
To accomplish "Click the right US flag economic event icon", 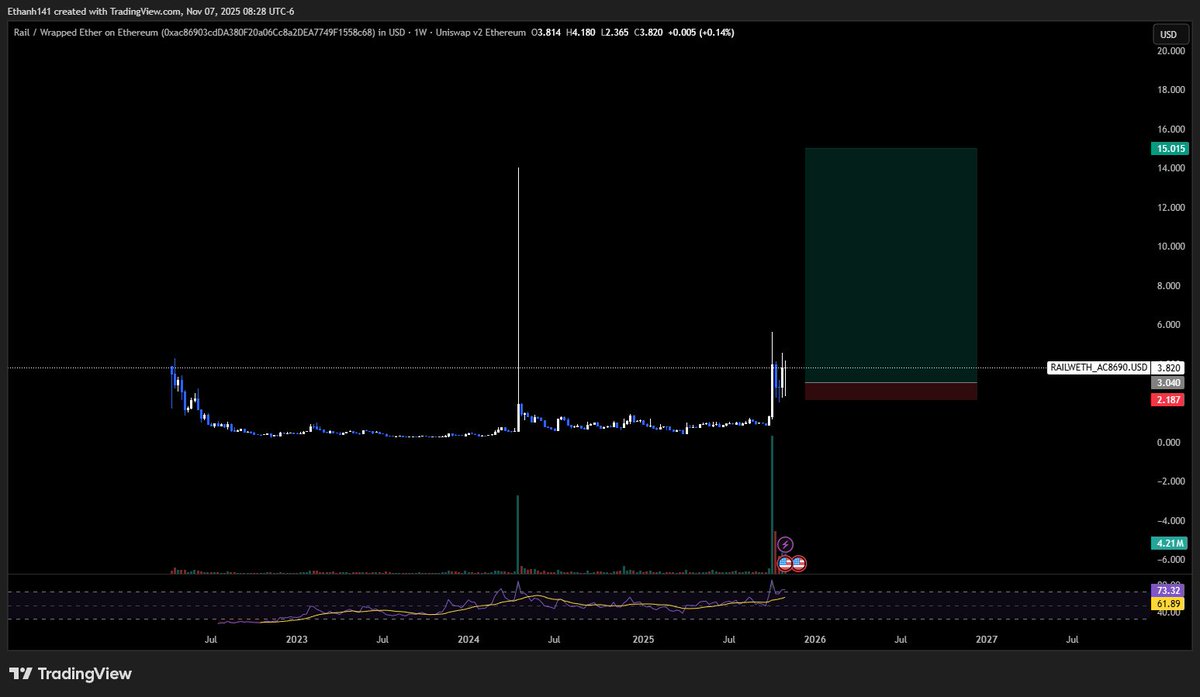I will point(799,563).
